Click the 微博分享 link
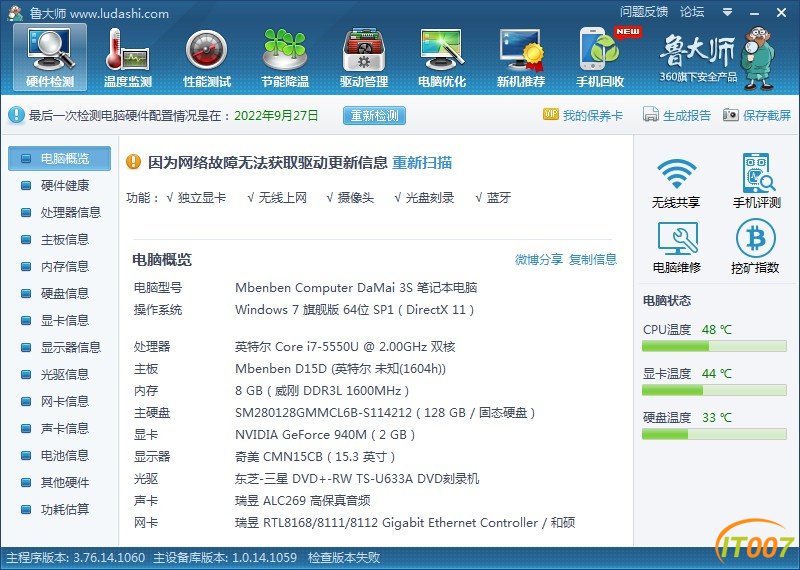The width and height of the screenshot is (800, 570). 538,260
